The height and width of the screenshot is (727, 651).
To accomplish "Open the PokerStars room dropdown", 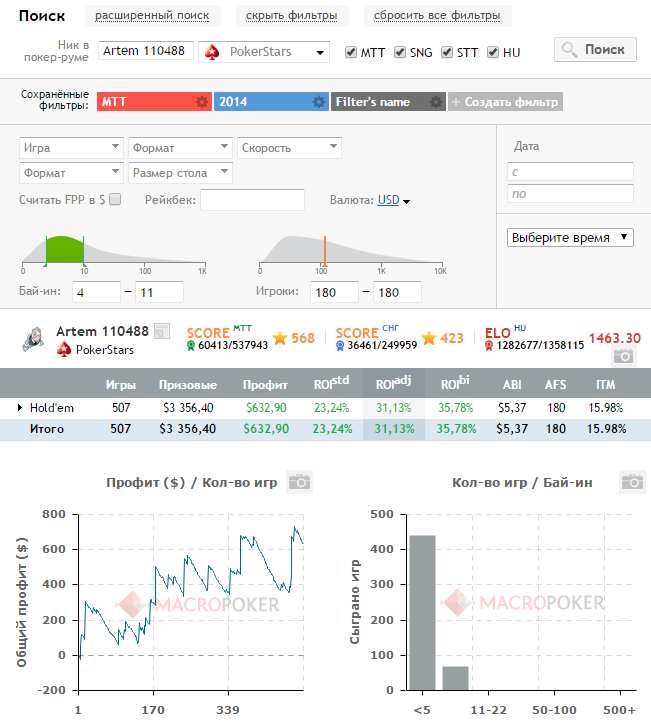I will [264, 52].
